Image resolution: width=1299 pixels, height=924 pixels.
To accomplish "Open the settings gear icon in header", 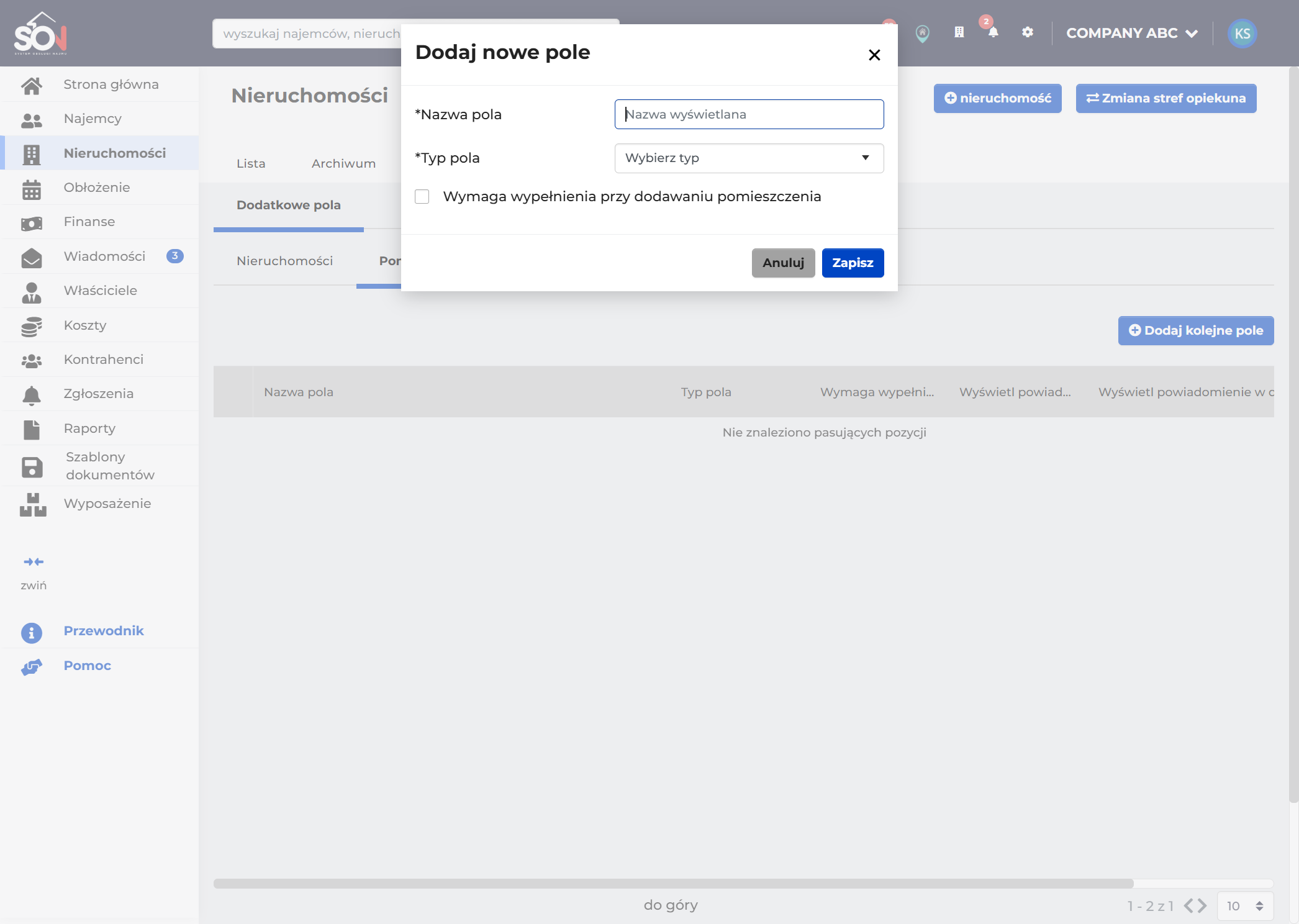I will [1028, 32].
